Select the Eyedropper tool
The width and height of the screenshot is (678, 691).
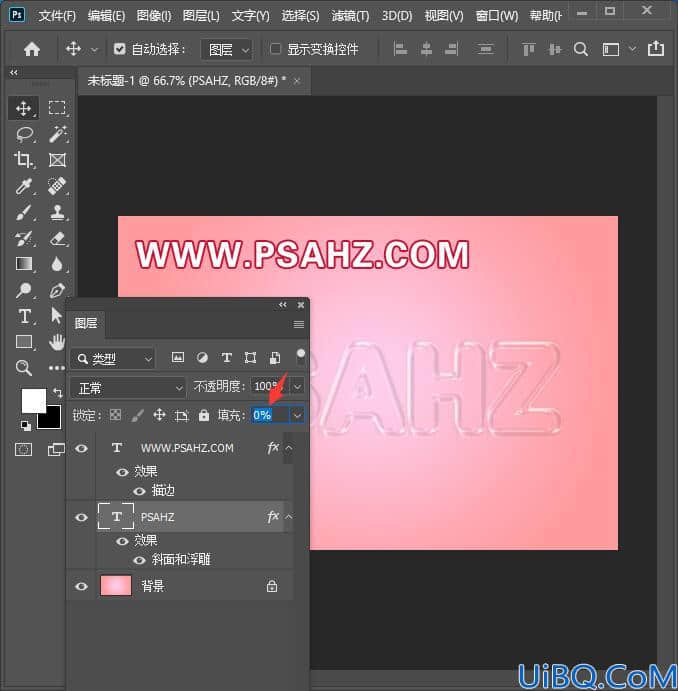click(23, 186)
